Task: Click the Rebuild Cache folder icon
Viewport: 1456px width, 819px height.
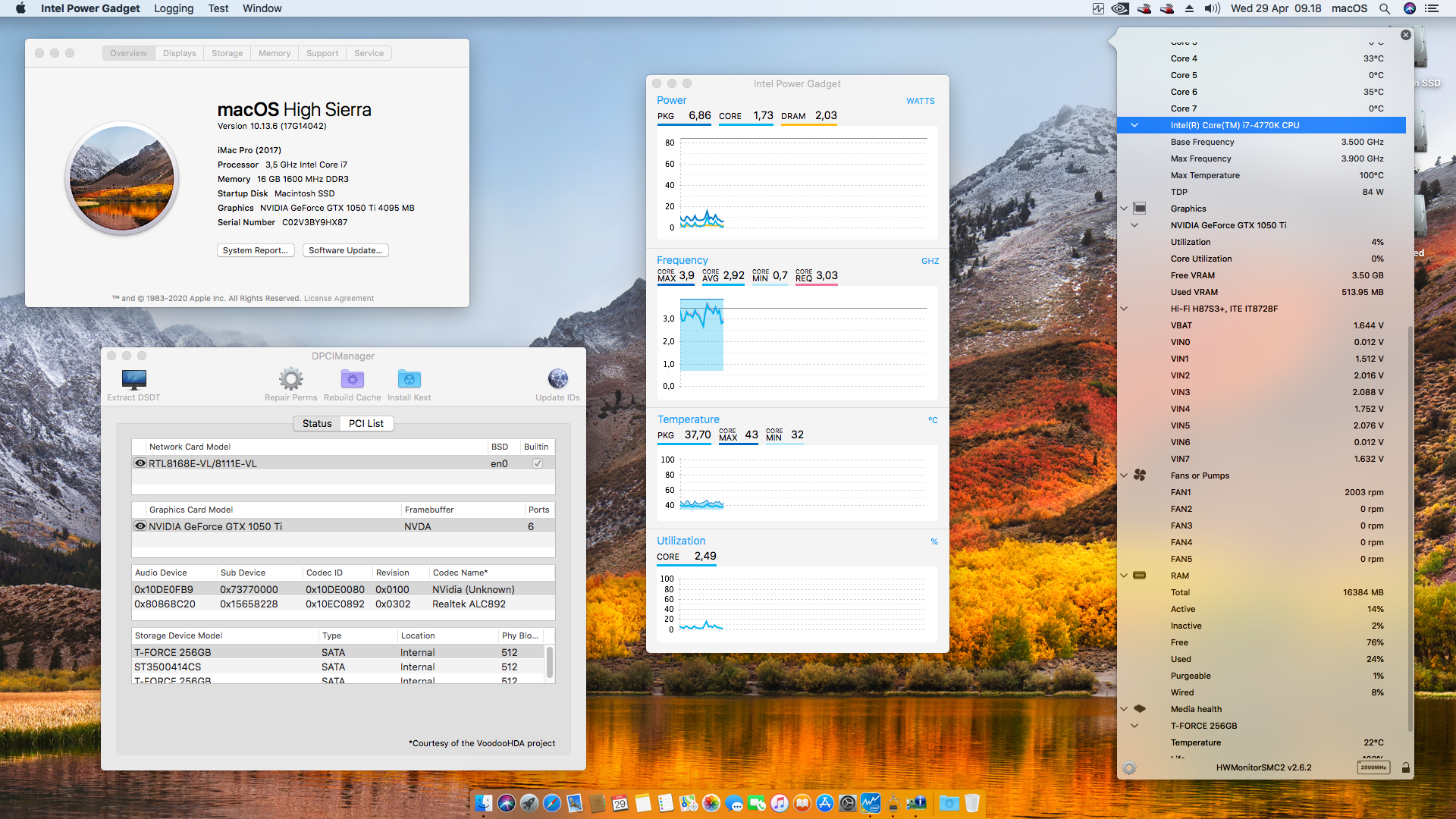Action: [x=353, y=378]
